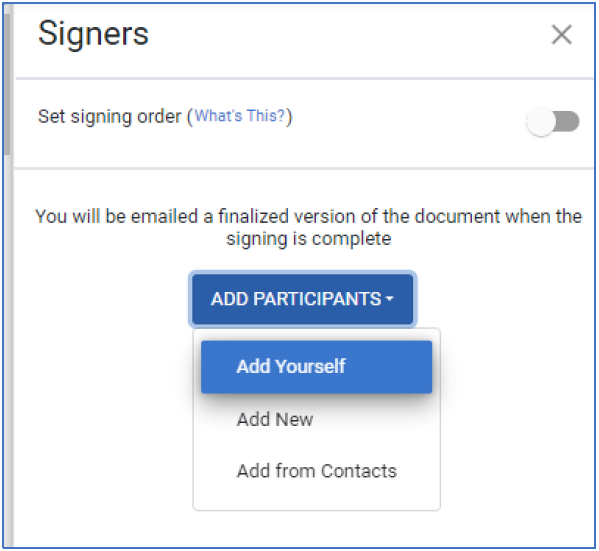This screenshot has height=551, width=599.
Task: Click the word New in the Add New entry
Action: click(294, 419)
